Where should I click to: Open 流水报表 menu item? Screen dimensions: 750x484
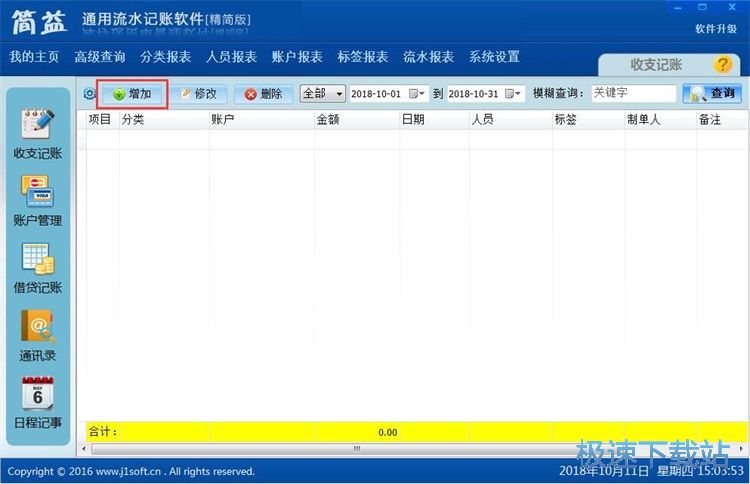coord(428,57)
